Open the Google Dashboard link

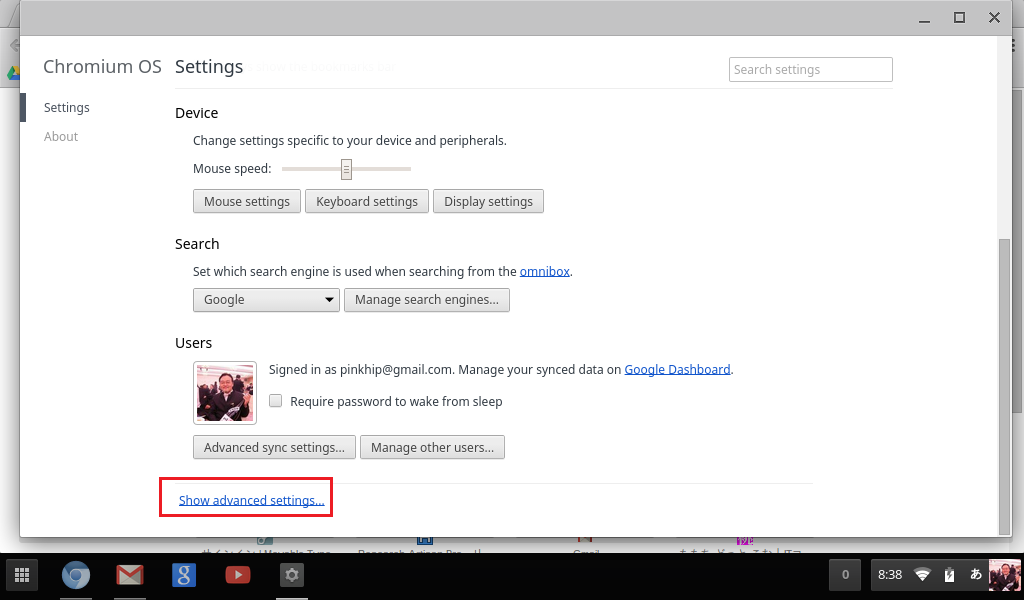click(x=677, y=370)
